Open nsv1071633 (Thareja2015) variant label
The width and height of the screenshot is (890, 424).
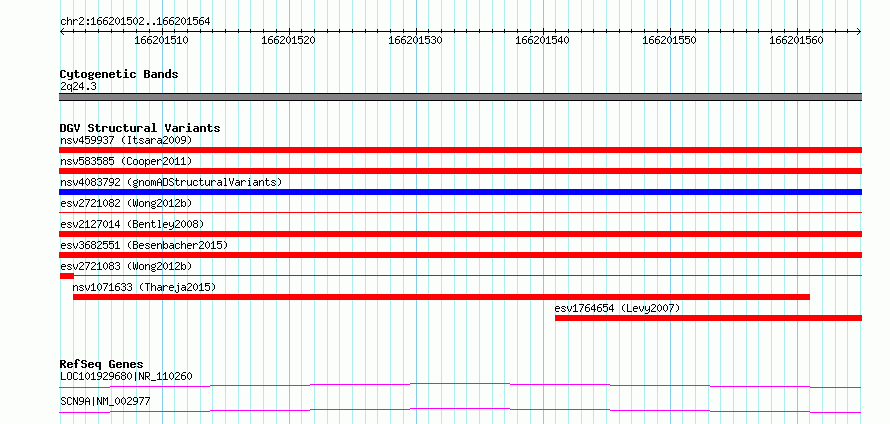pyautogui.click(x=144, y=287)
